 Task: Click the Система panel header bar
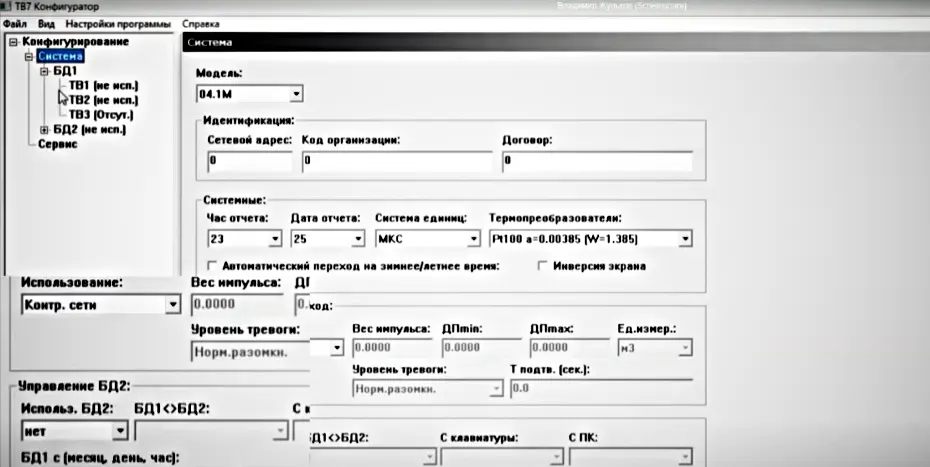pos(556,42)
